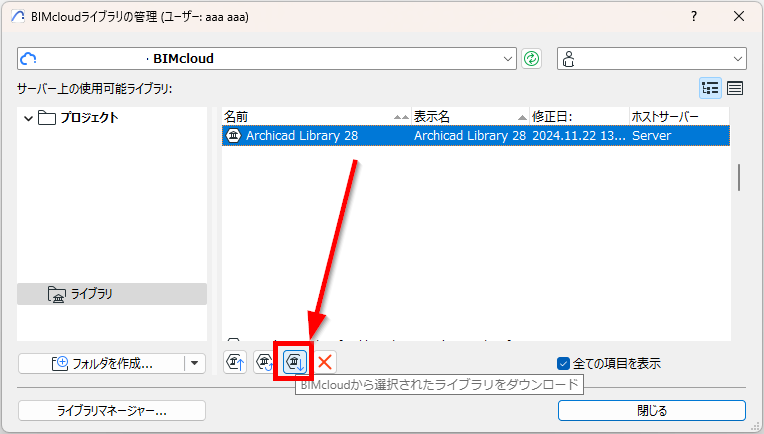Switch to tree view display mode

click(x=710, y=88)
